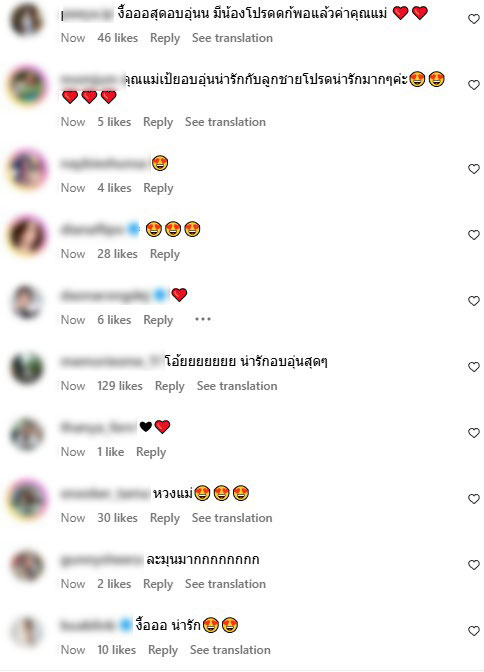Reply to the comment with 10 likes
Screen dimensions: 484x672
(x=163, y=650)
